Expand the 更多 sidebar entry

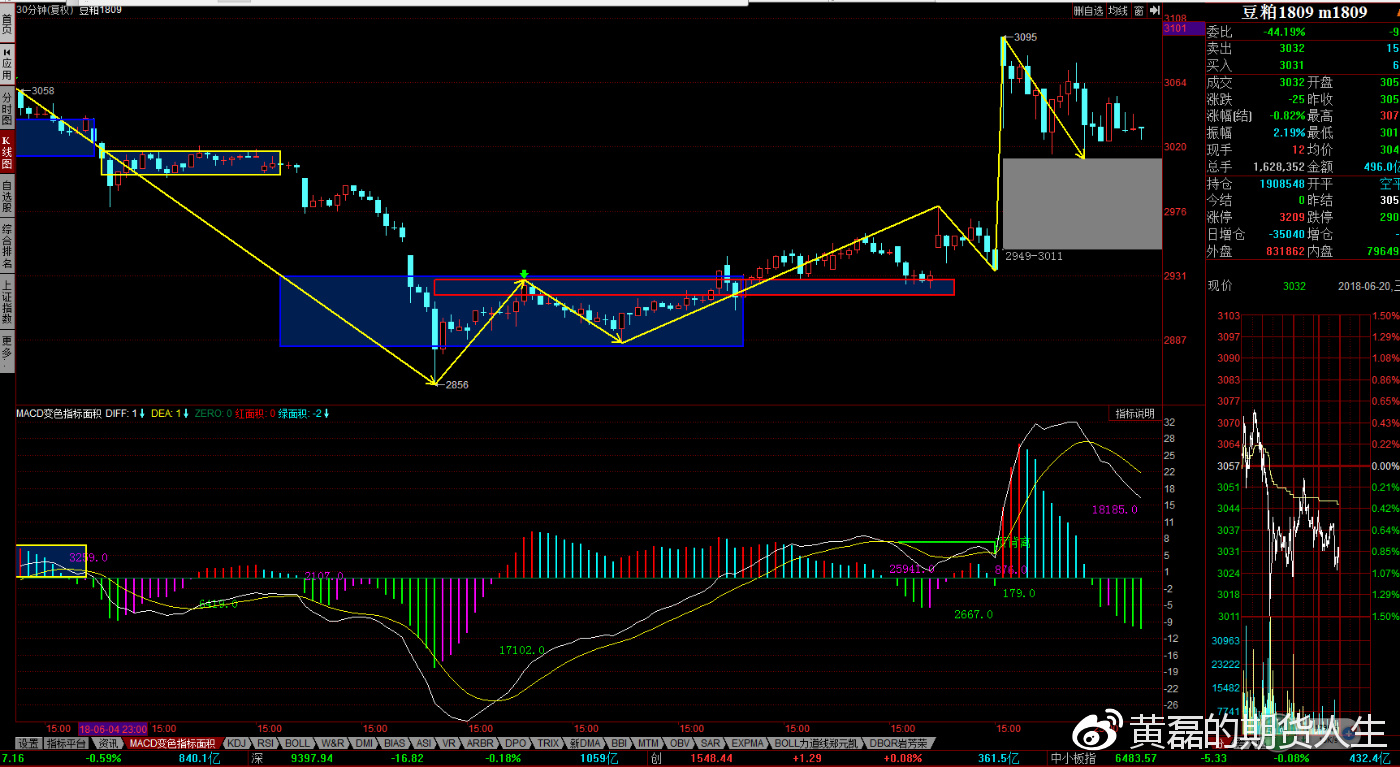pos(7,352)
